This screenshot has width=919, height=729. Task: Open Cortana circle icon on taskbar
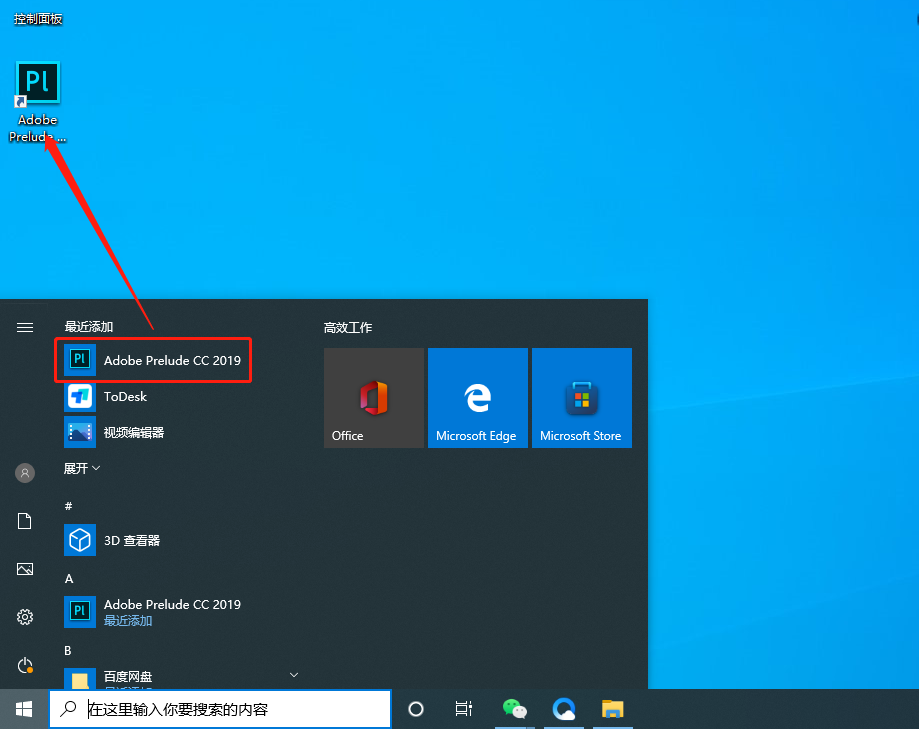coord(416,709)
